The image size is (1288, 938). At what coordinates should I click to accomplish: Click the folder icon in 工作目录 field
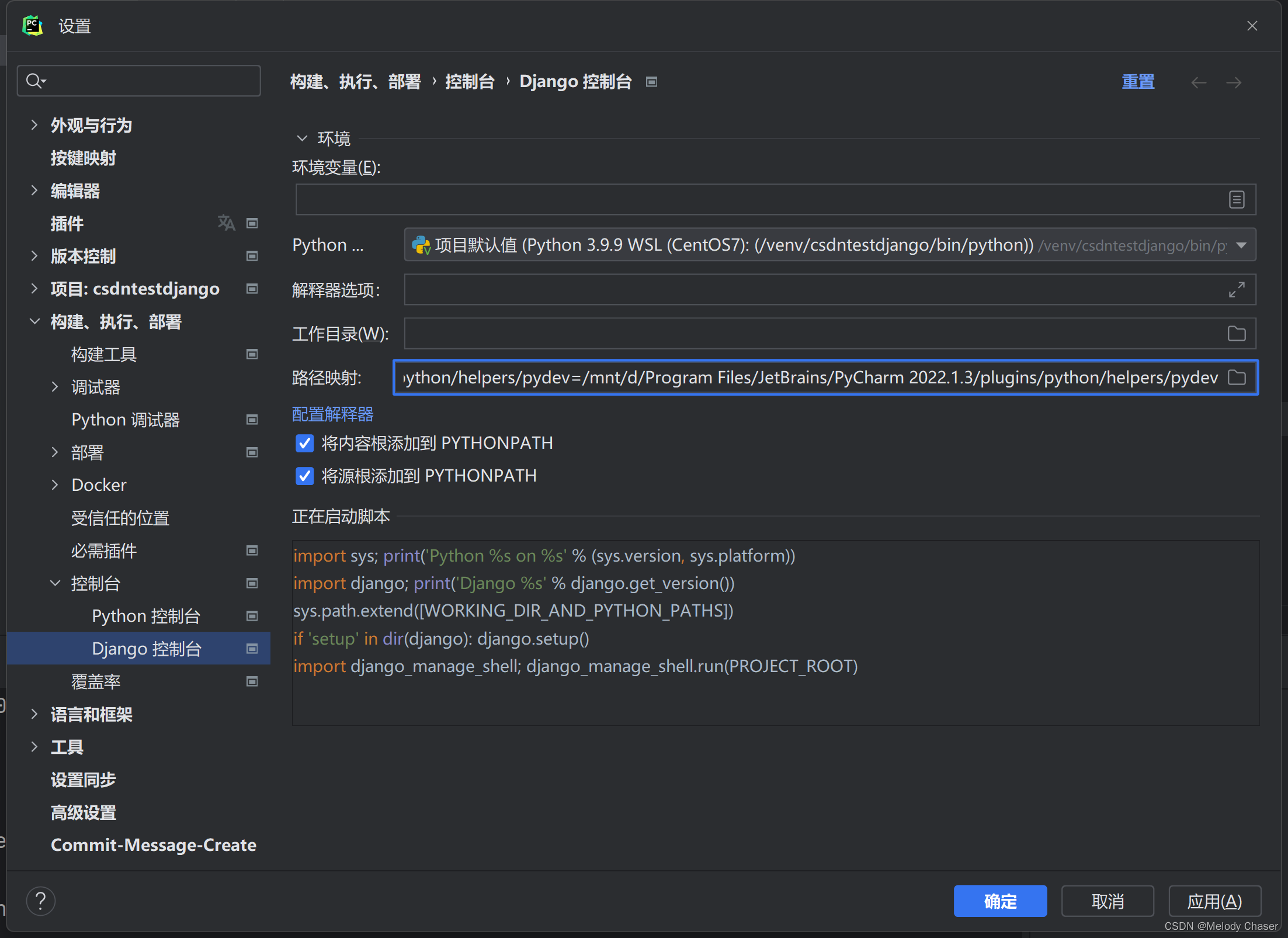[x=1237, y=334]
